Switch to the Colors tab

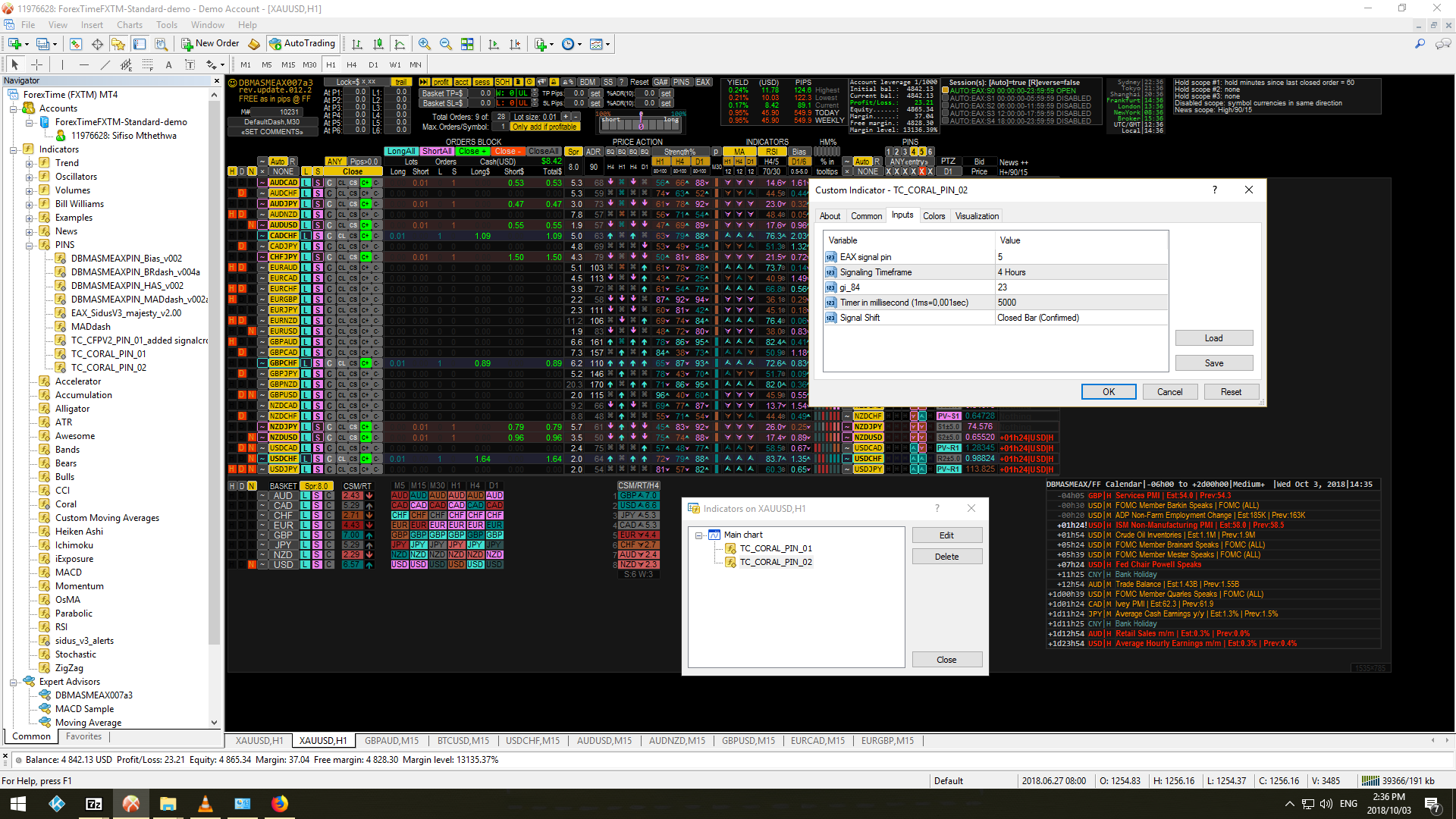pos(934,216)
